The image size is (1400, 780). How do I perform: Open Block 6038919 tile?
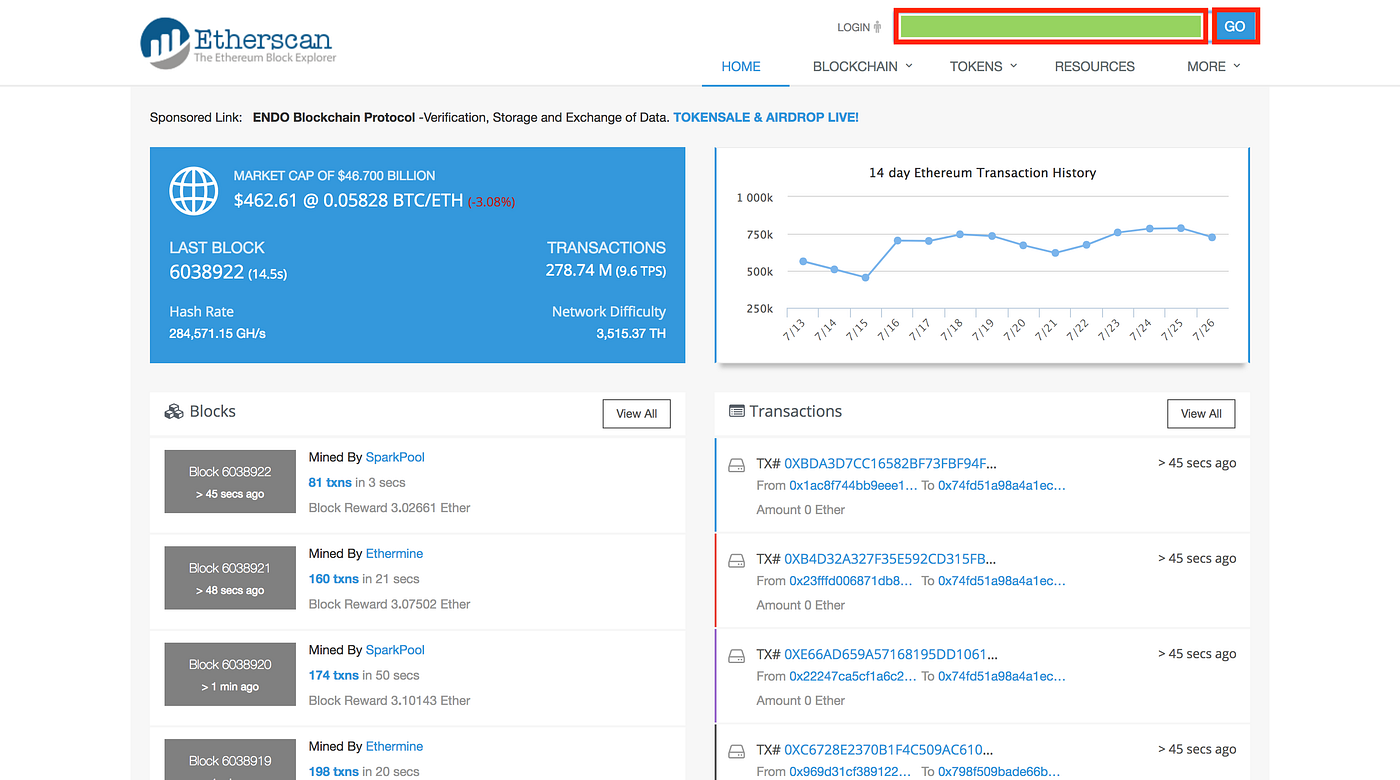[230, 760]
